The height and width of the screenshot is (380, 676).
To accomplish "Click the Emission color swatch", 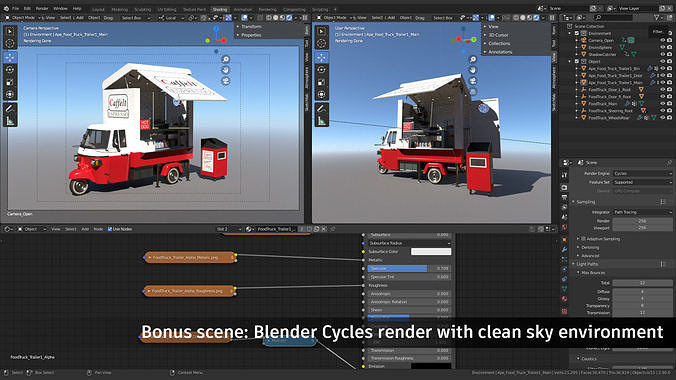I will click(431, 366).
